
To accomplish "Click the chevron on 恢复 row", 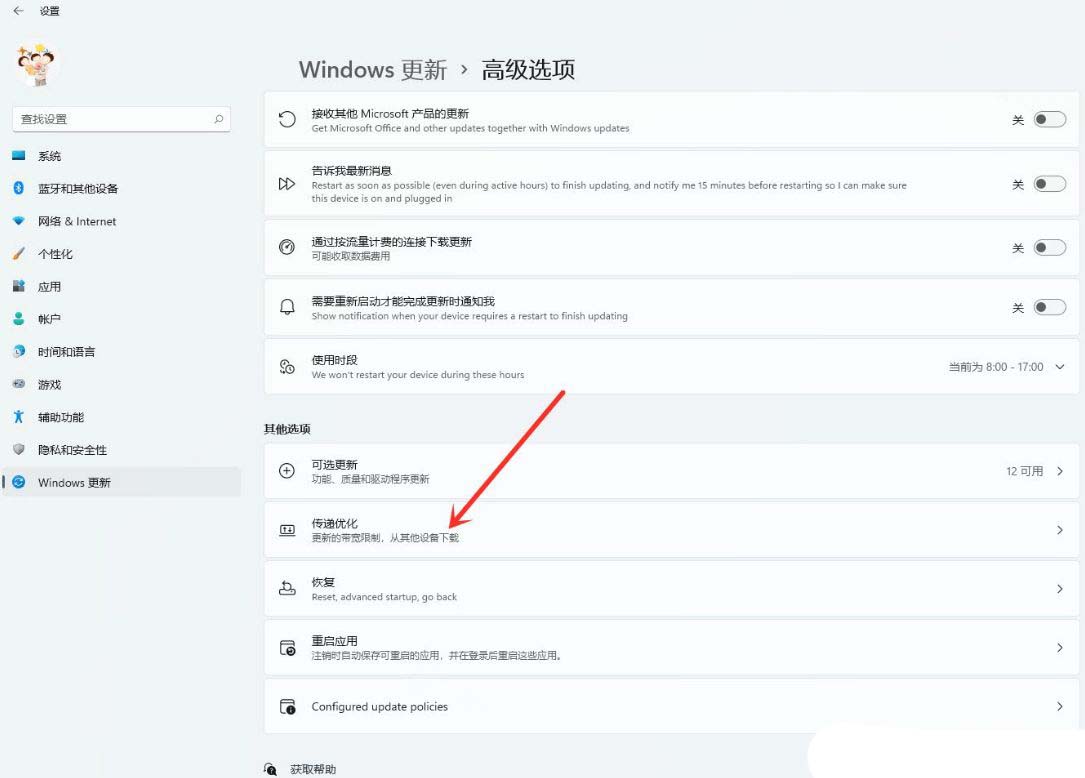I will pos(1059,589).
